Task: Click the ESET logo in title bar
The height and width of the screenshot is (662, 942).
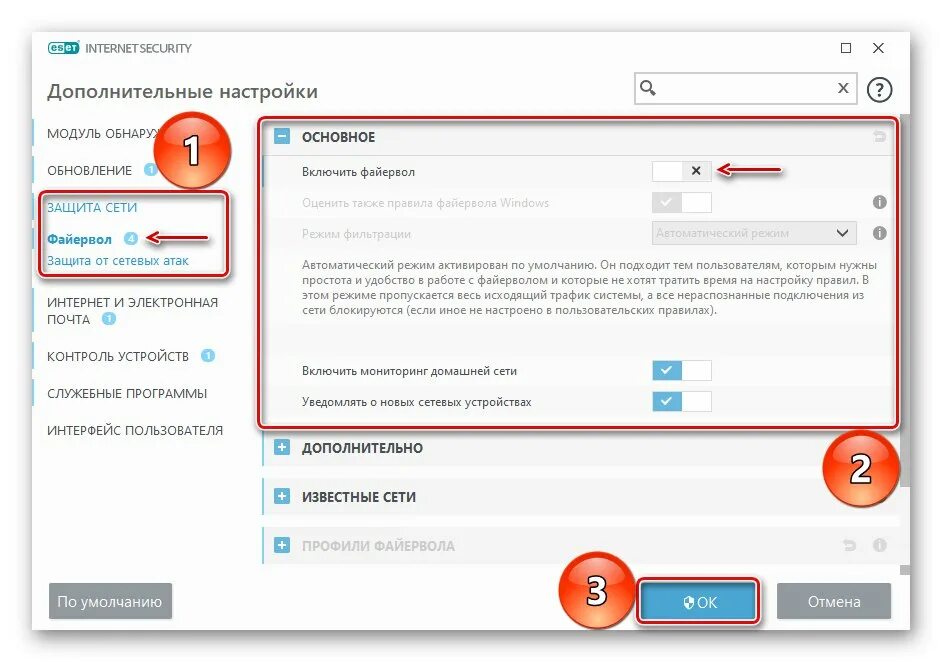Action: [x=63, y=48]
